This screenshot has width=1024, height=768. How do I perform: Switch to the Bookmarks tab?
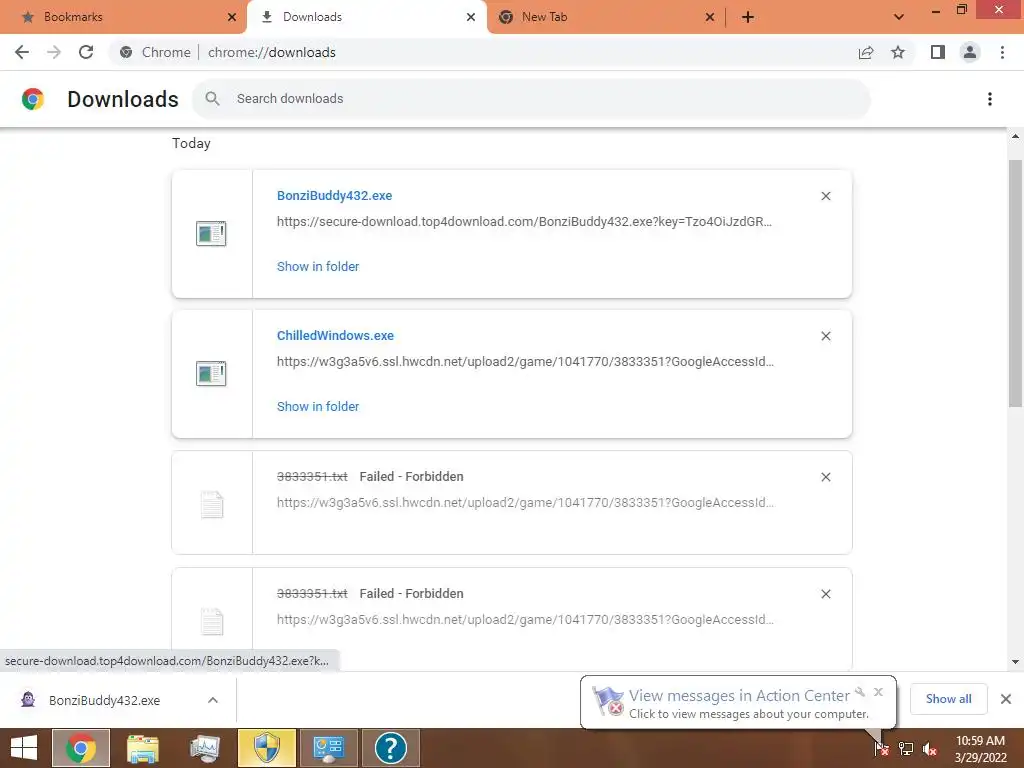pyautogui.click(x=125, y=17)
